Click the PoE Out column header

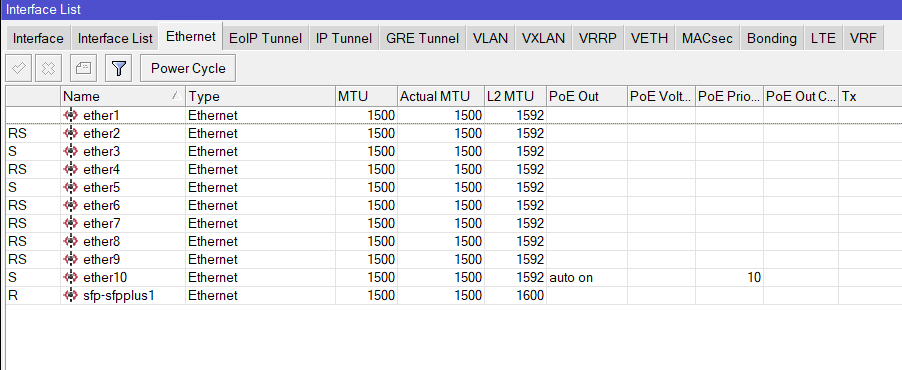[x=587, y=96]
